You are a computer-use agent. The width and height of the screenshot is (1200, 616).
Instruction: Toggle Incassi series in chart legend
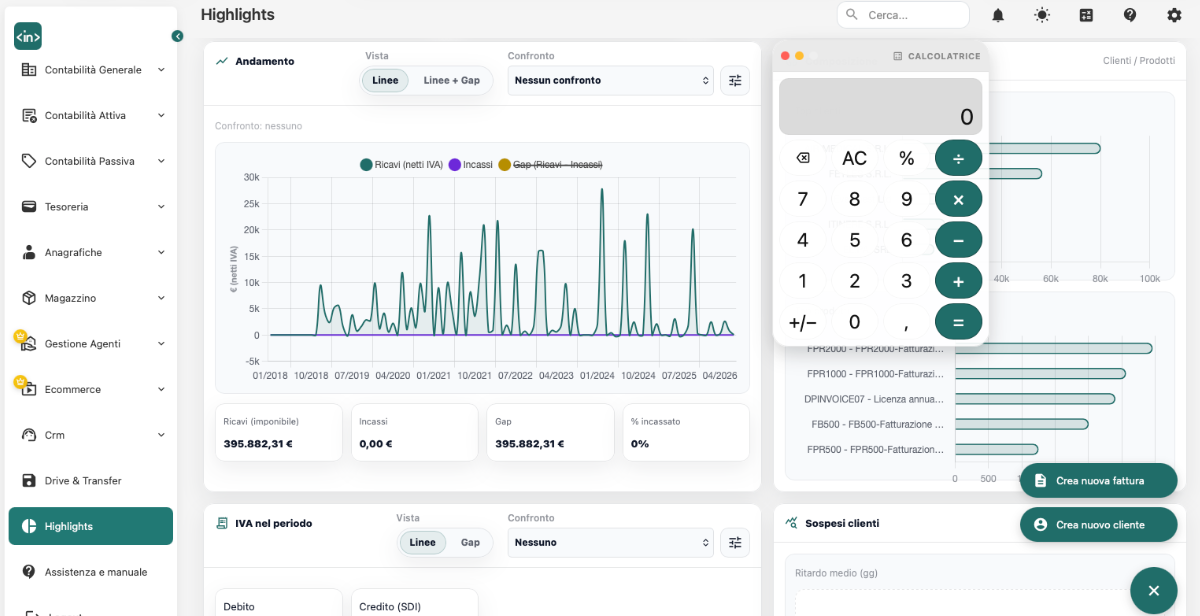470,164
